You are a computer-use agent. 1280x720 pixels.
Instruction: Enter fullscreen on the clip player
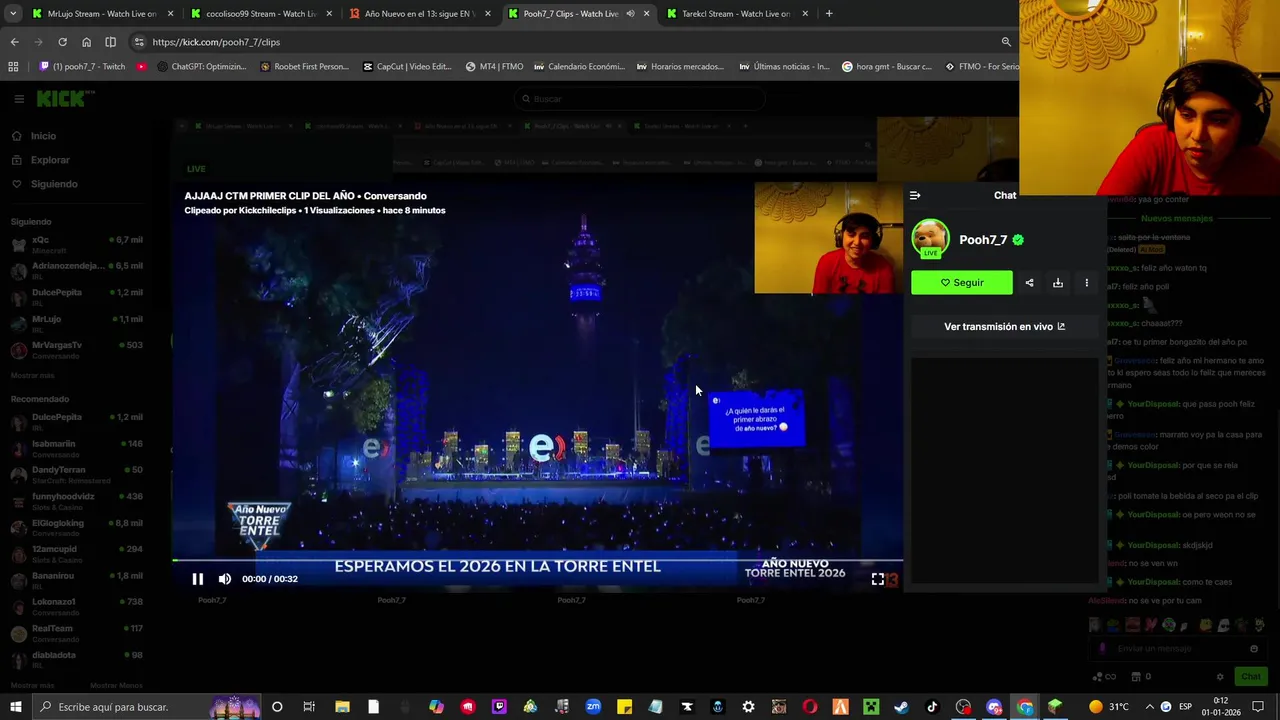click(x=878, y=579)
